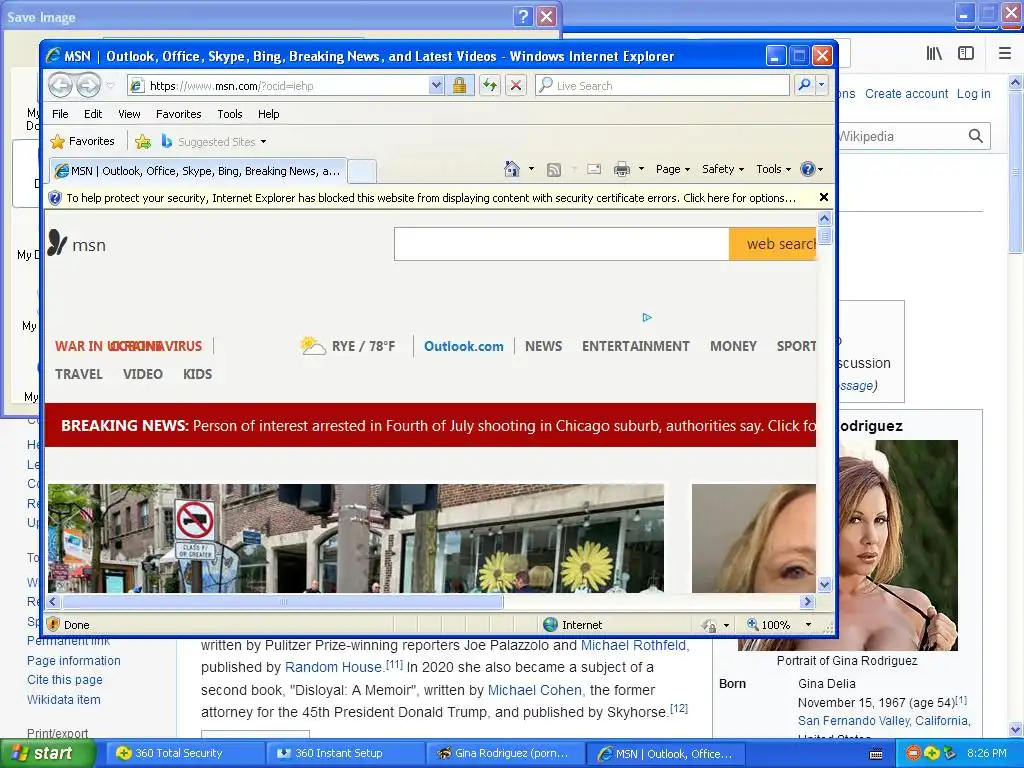Click the Live Search input field
1024x768 pixels.
(662, 85)
